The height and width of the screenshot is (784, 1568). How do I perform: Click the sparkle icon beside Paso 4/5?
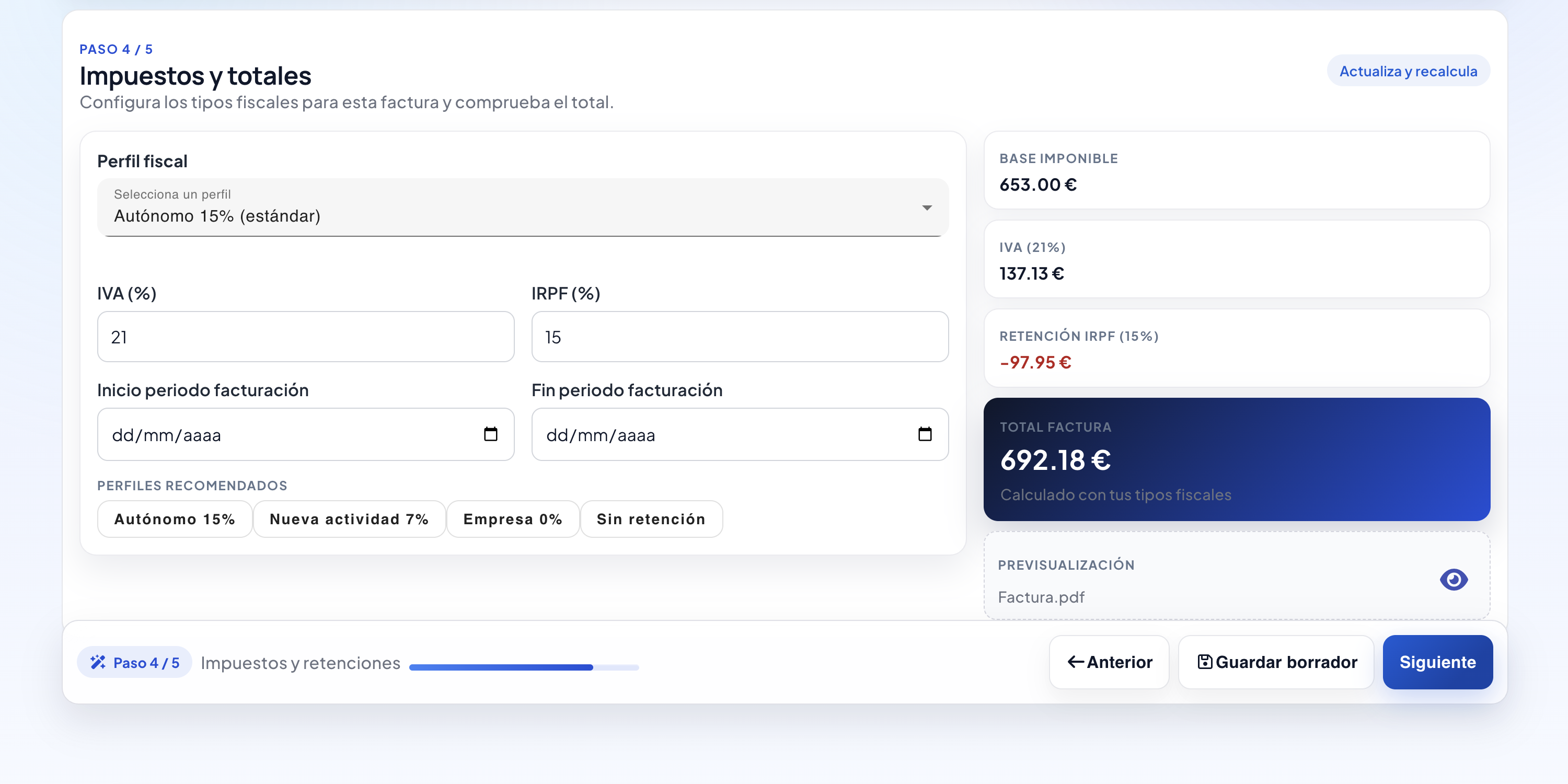coord(99,662)
